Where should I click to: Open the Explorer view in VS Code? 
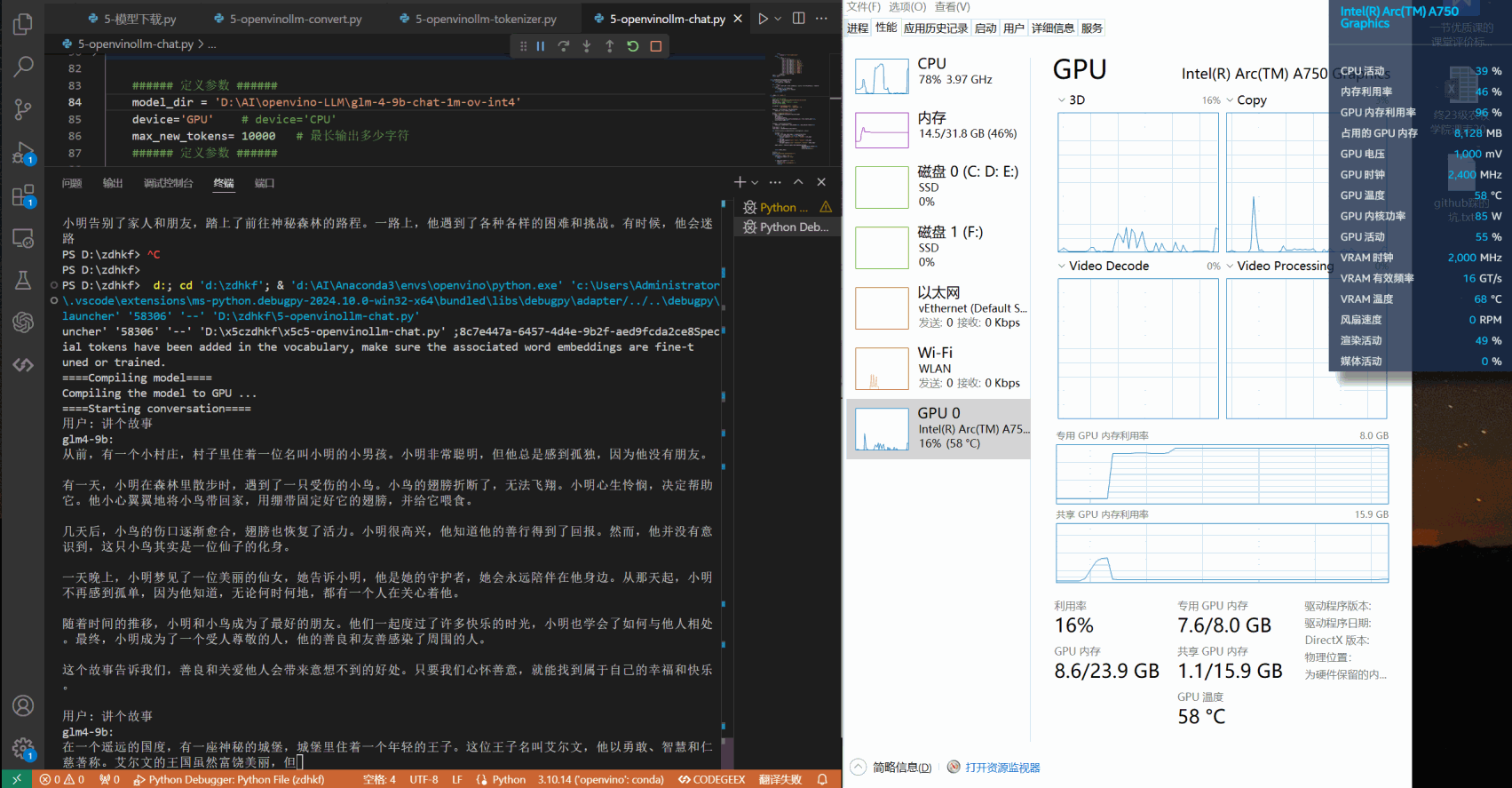point(23,24)
